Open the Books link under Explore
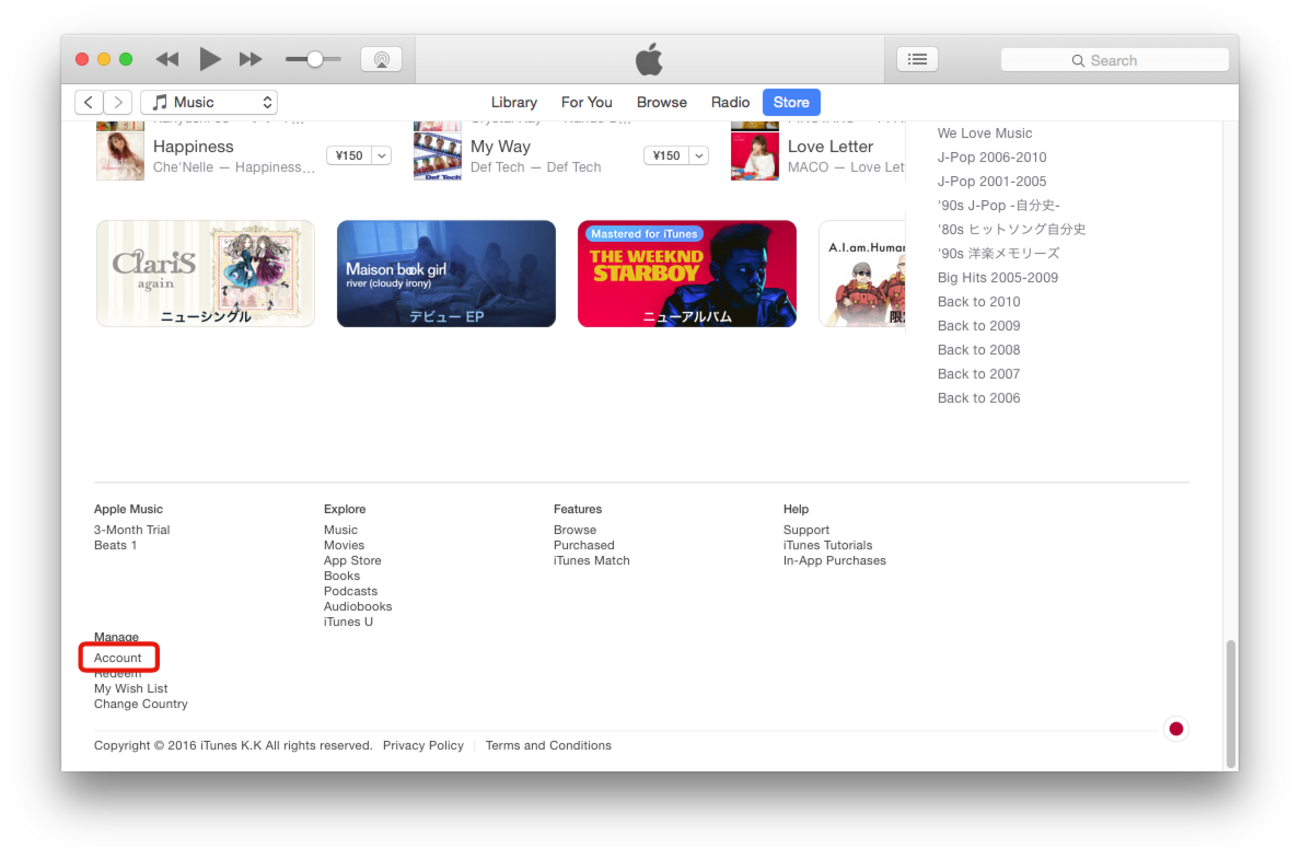The image size is (1300, 859). click(342, 576)
